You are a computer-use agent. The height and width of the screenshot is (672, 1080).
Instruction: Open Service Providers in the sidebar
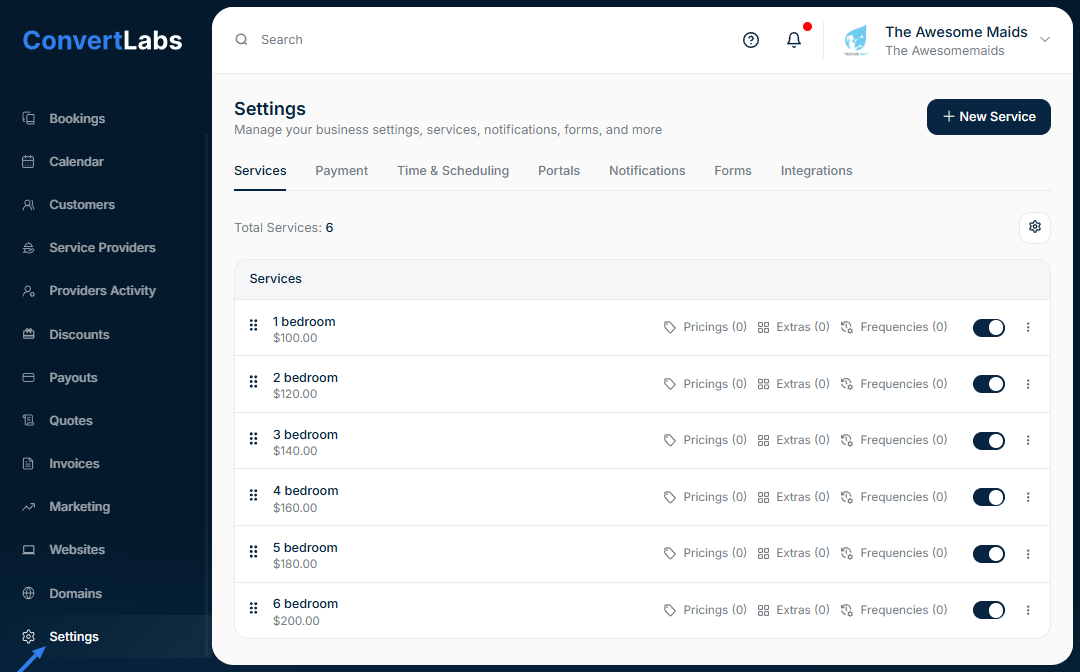[102, 247]
